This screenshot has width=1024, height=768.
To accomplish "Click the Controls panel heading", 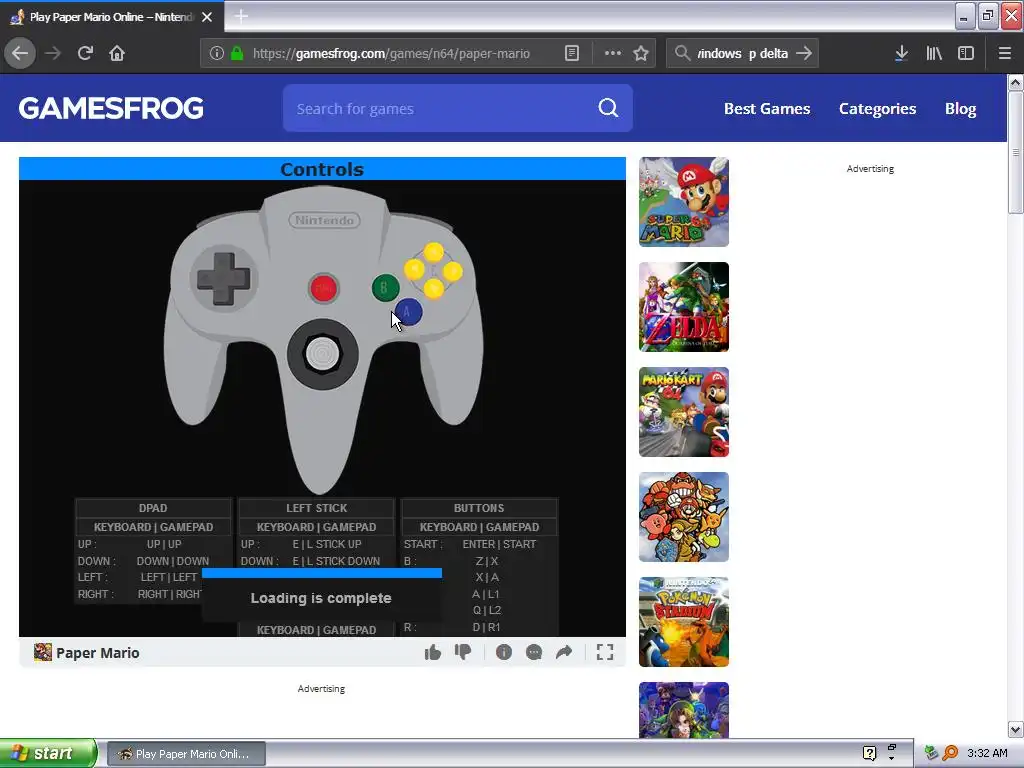I will 322,169.
